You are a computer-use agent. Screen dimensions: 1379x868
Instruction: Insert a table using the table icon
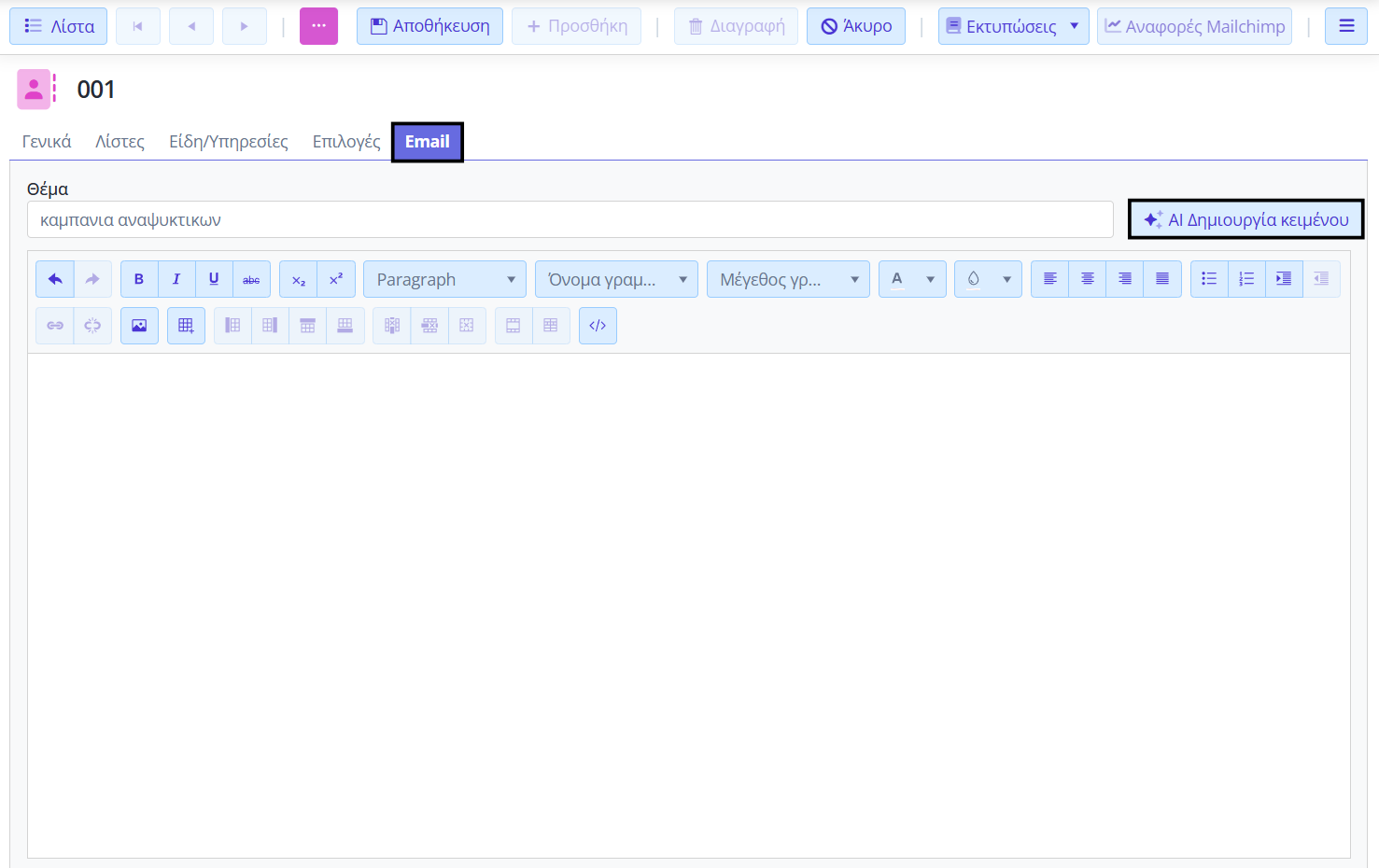[186, 326]
